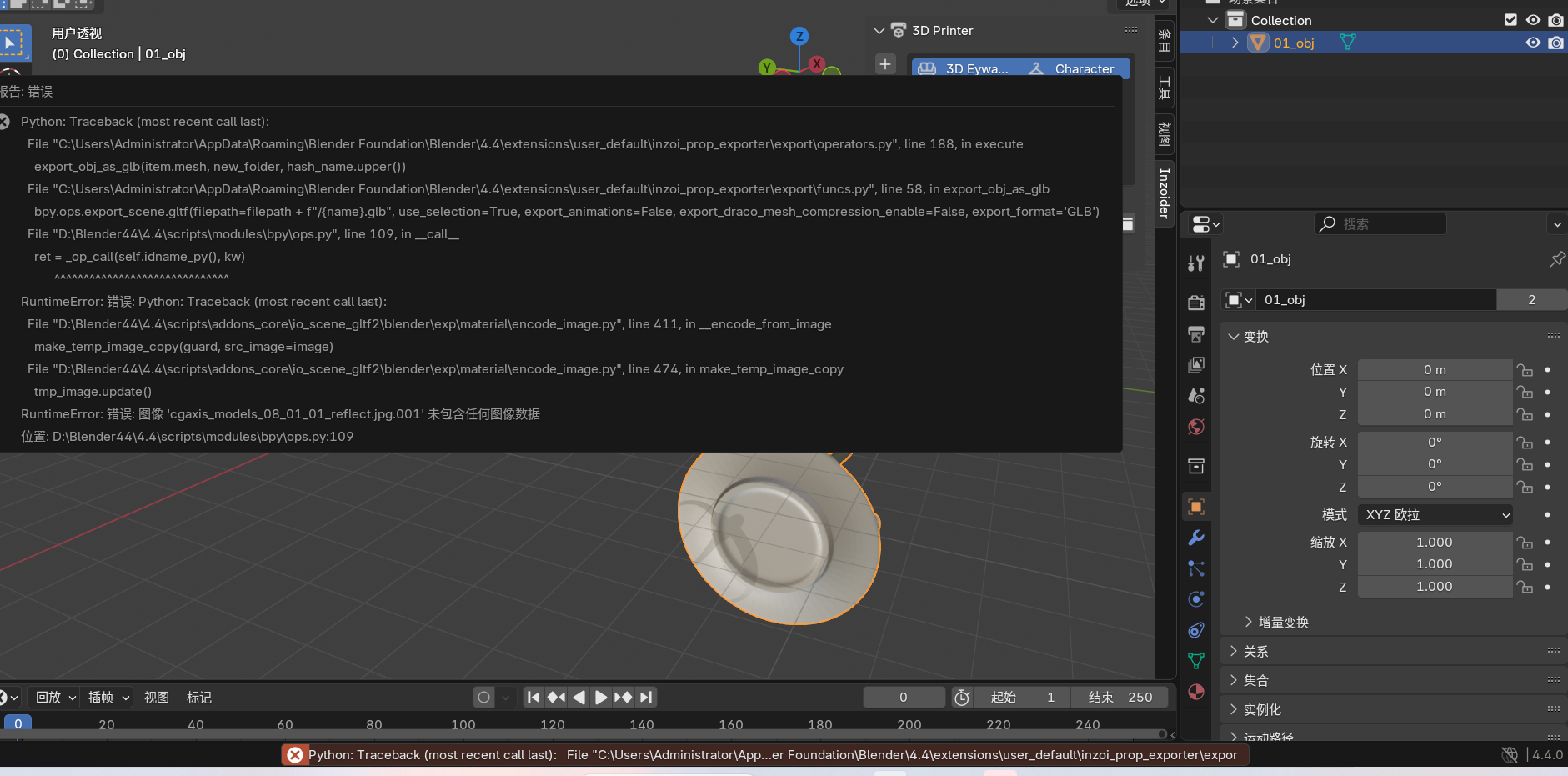This screenshot has height=776, width=1568.
Task: Open the Physics properties tab
Action: [x=1196, y=599]
